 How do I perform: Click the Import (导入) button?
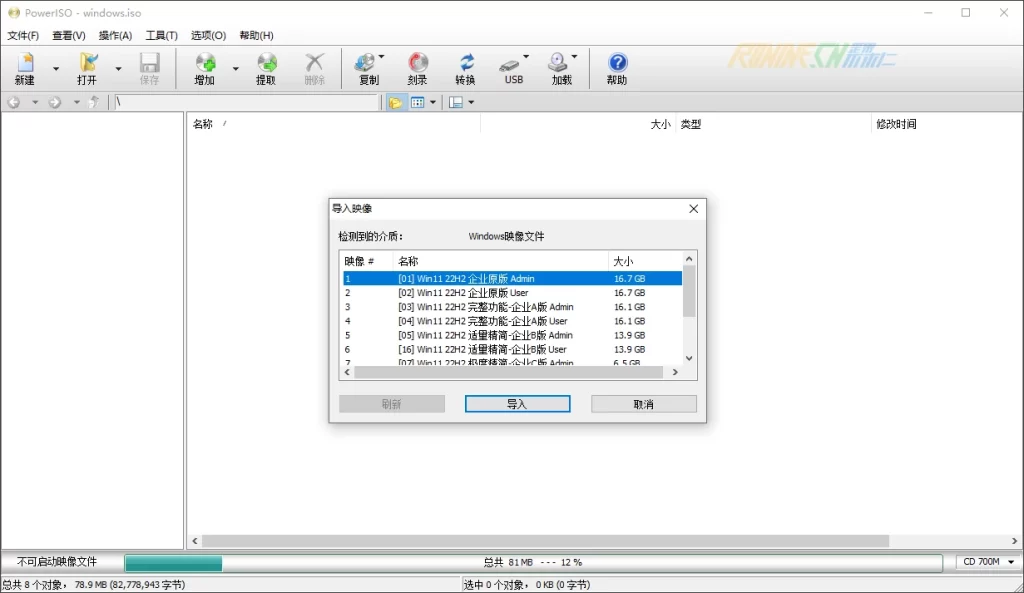(517, 404)
